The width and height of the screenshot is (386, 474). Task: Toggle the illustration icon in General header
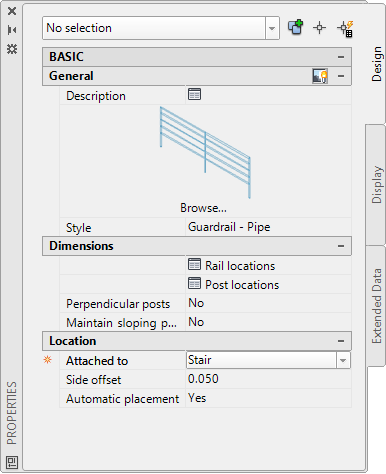[320, 76]
